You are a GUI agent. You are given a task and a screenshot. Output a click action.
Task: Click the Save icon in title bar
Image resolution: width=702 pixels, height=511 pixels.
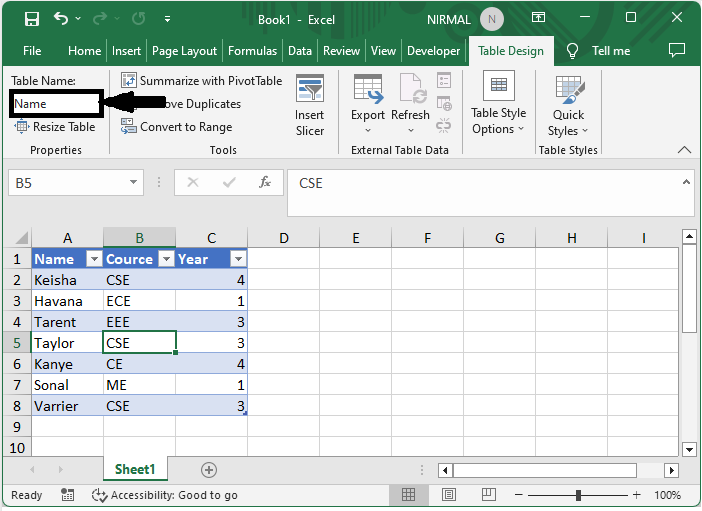32,19
